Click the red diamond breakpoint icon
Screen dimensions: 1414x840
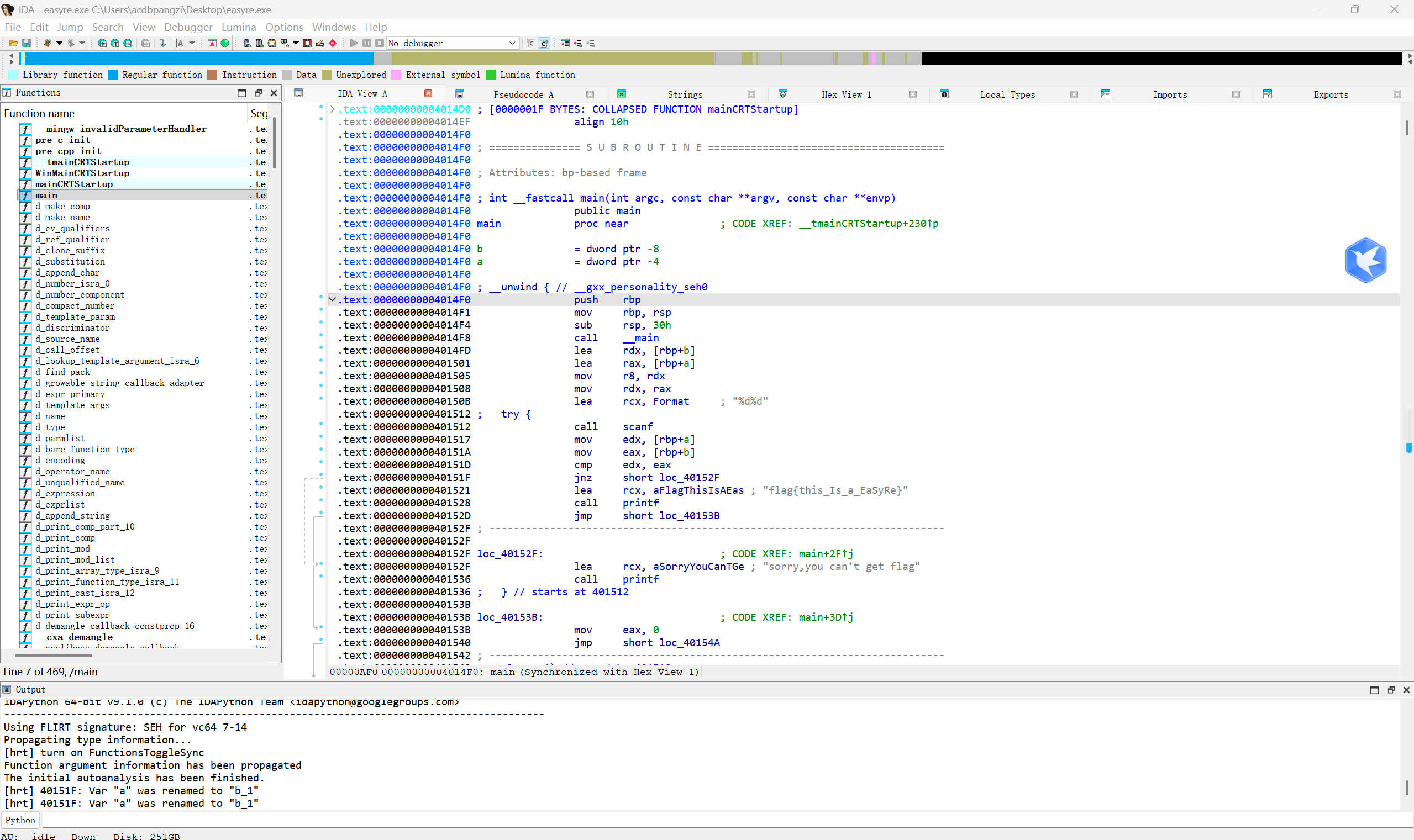(x=333, y=43)
